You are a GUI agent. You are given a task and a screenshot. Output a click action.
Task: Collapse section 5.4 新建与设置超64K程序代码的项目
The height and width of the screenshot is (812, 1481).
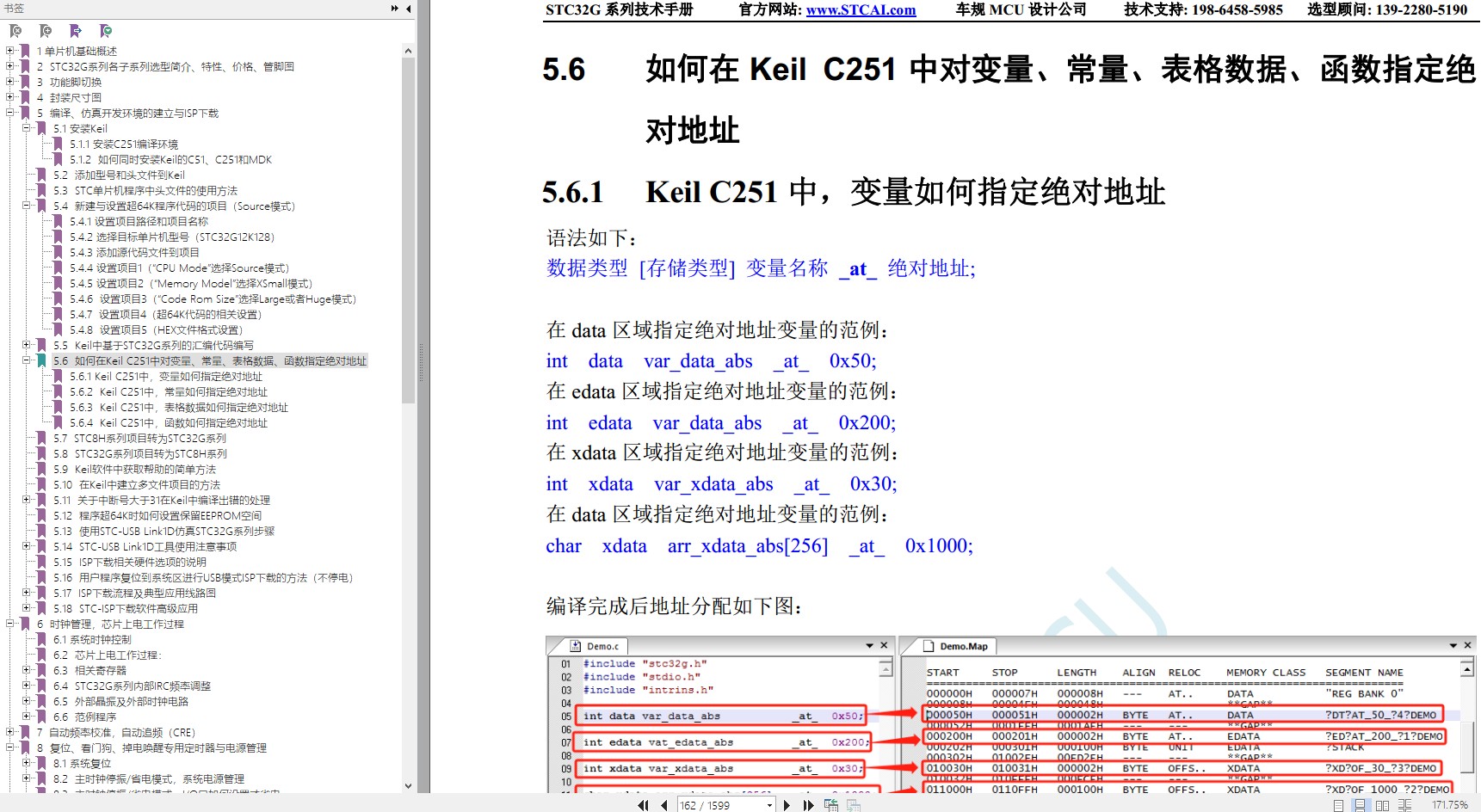(x=27, y=206)
